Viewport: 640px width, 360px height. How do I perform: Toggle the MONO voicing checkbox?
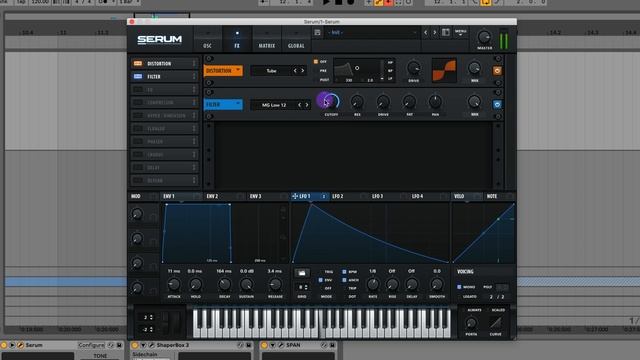pos(459,287)
